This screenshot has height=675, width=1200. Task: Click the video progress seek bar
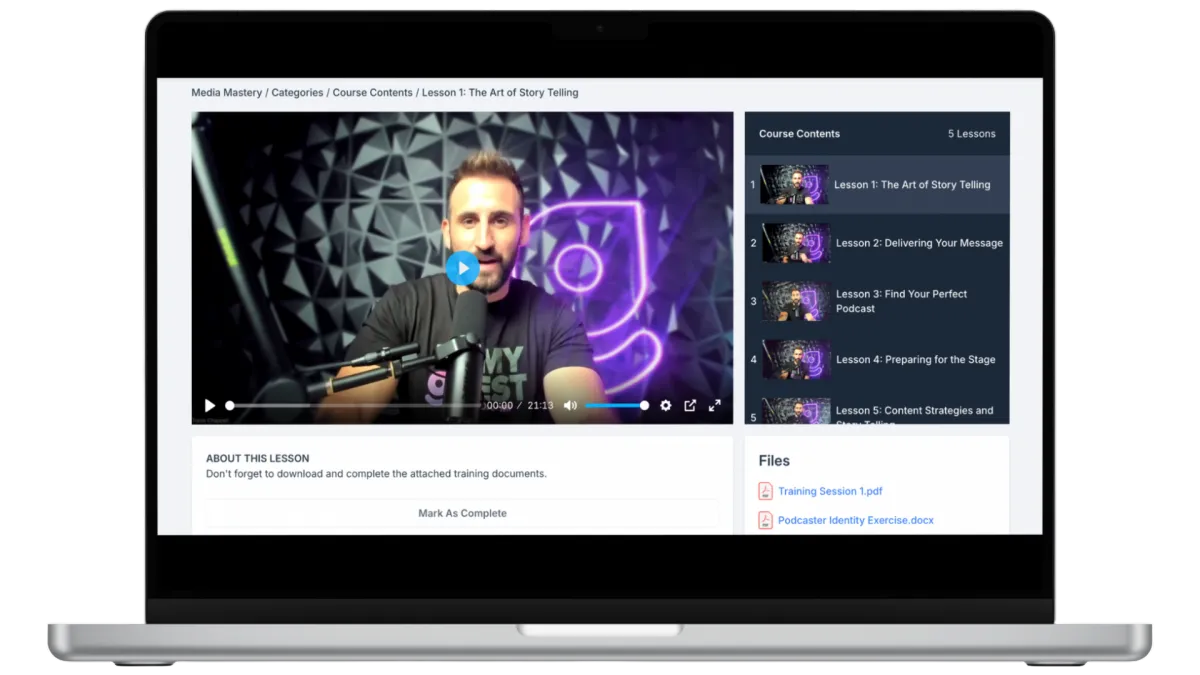pyautogui.click(x=355, y=406)
